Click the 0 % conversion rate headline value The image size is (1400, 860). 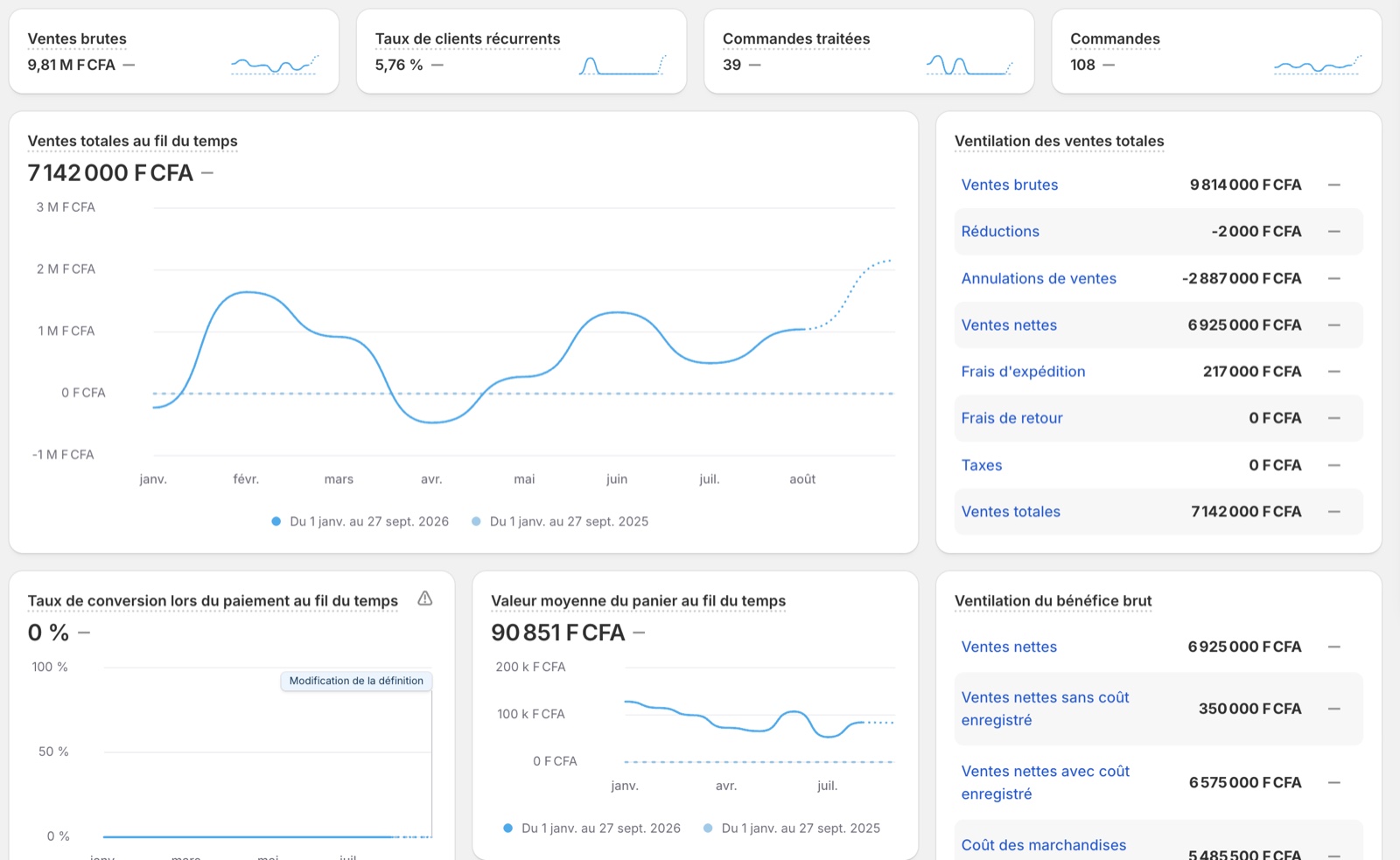coord(48,633)
